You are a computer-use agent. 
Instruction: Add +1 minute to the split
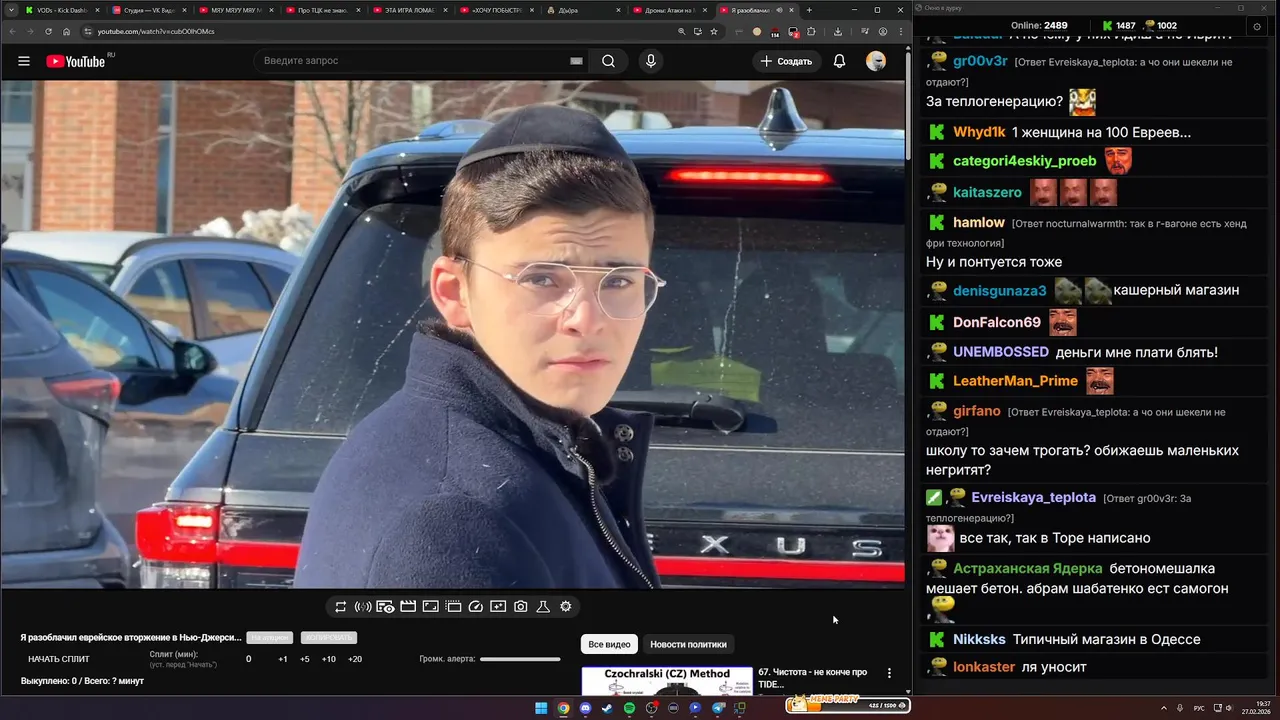click(x=283, y=659)
